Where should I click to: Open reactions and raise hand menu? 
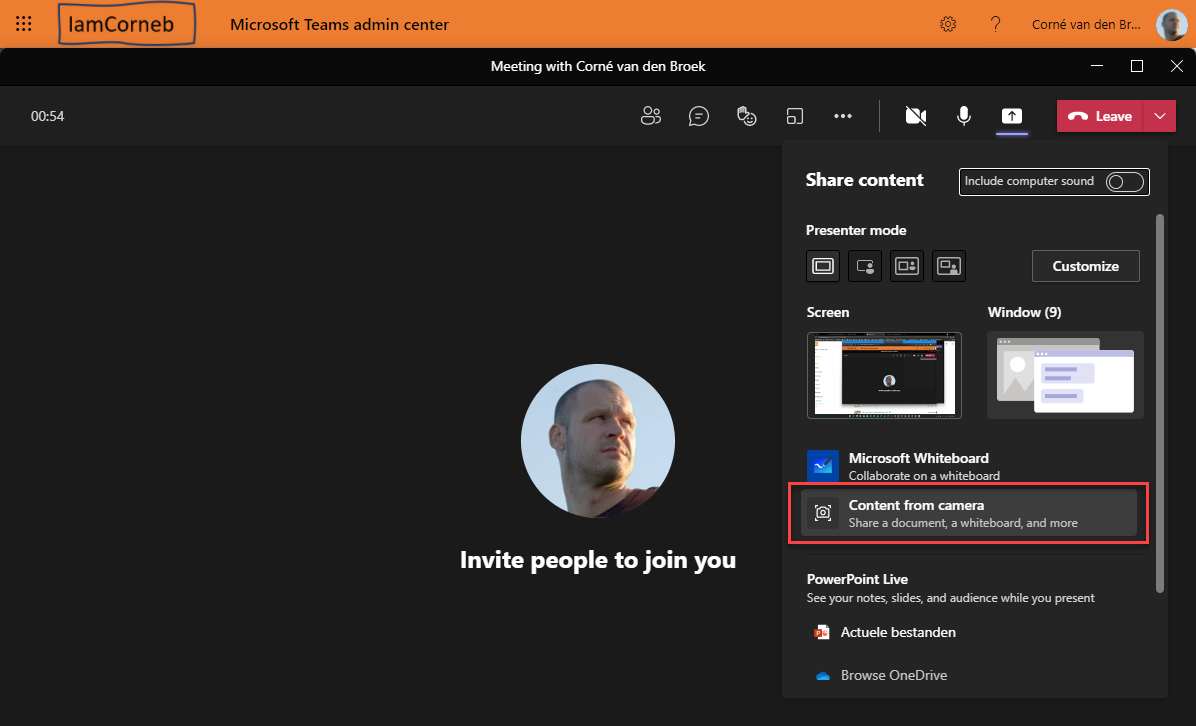pyautogui.click(x=747, y=116)
